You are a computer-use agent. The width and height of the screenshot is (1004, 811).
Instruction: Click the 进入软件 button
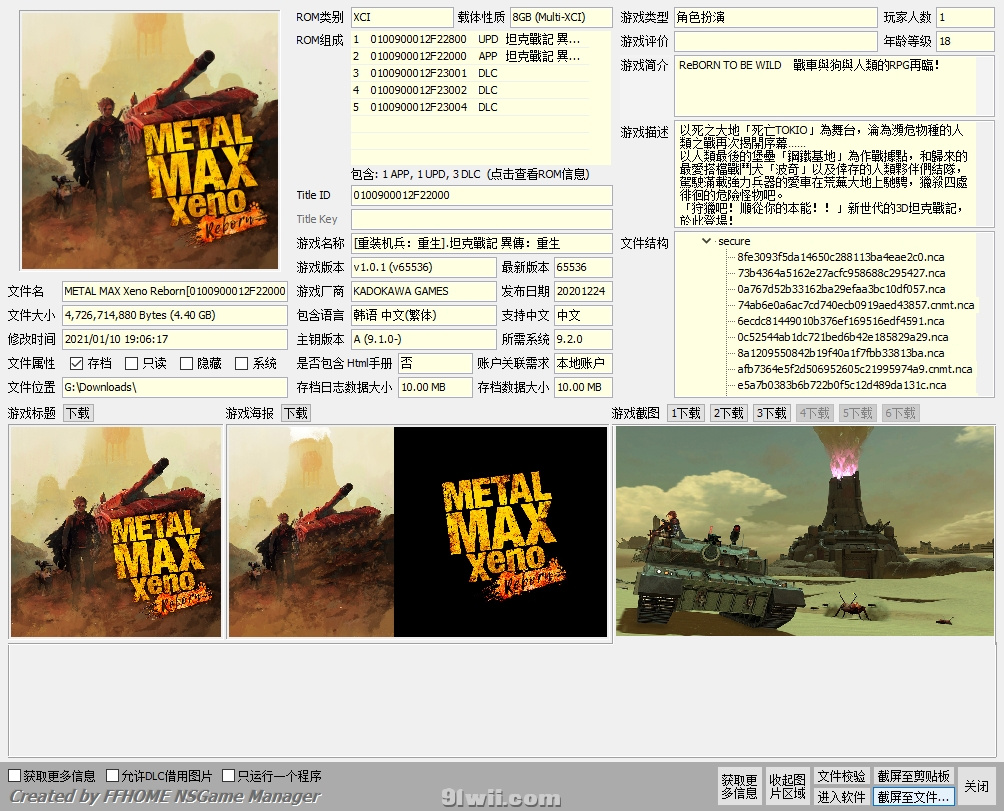841,797
